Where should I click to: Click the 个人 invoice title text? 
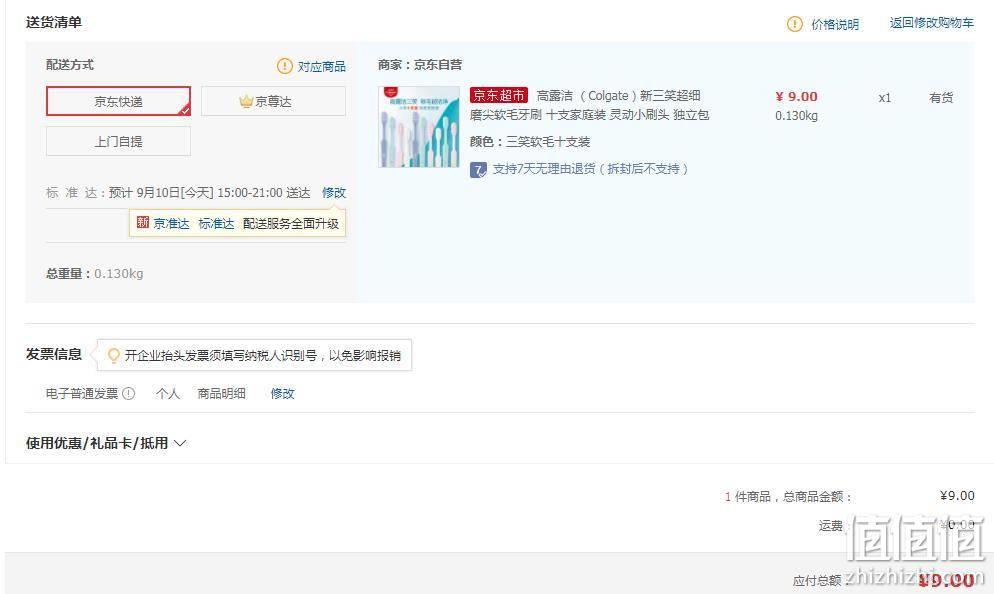(167, 394)
